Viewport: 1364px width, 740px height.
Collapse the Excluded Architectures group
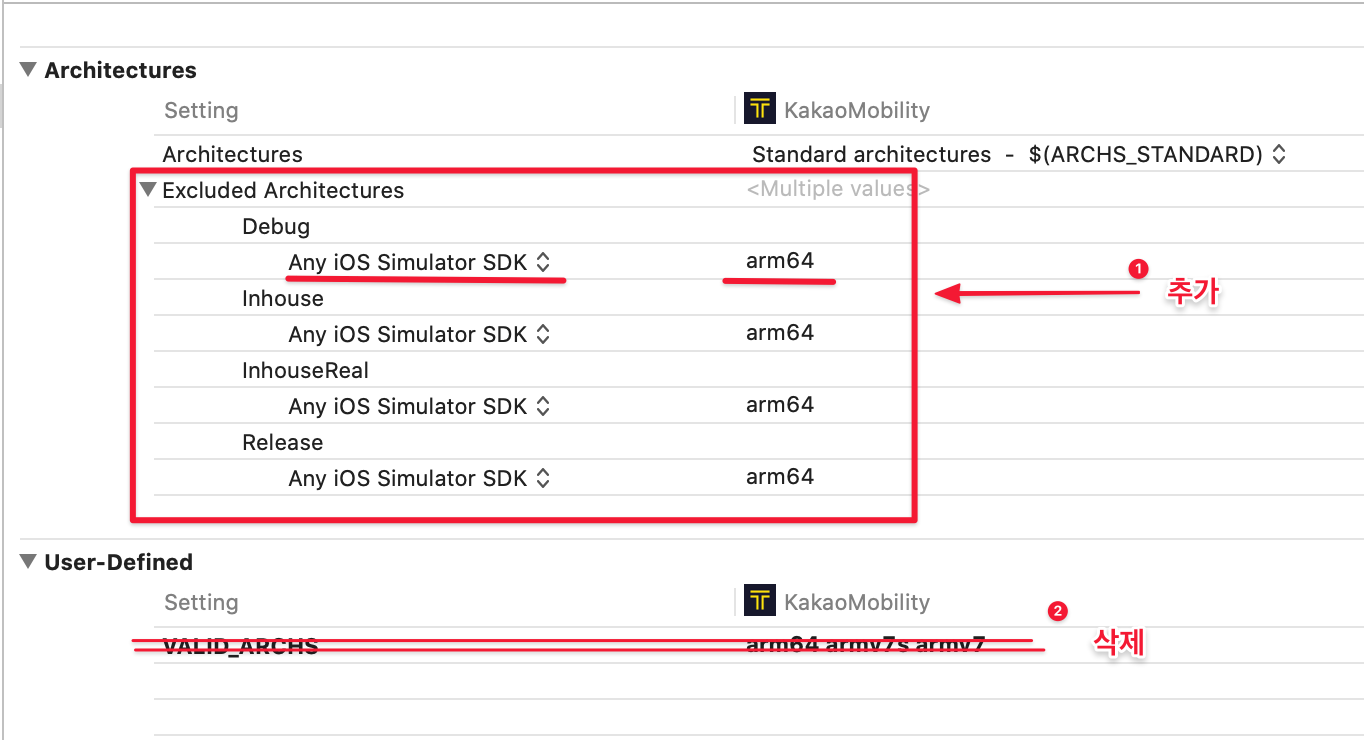[x=147, y=189]
